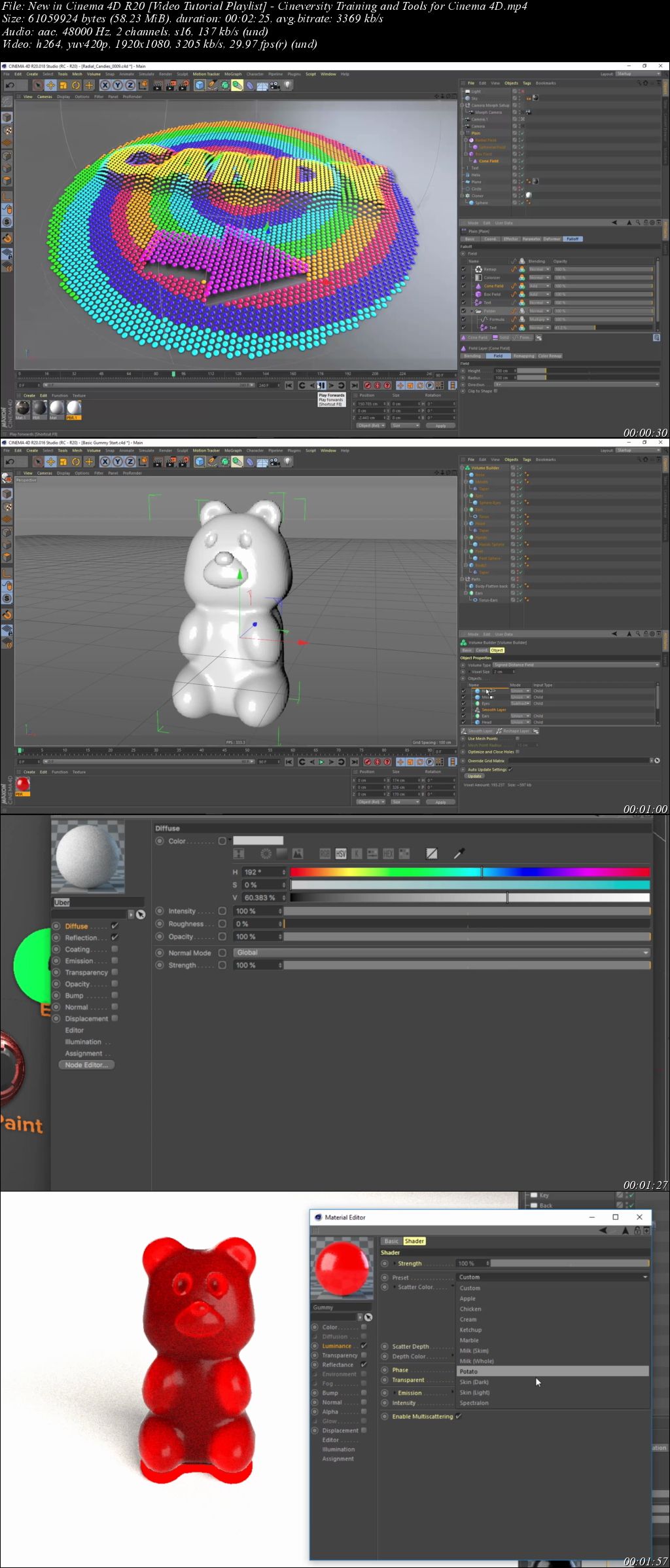This screenshot has width=670, height=1568.
Task: Toggle Z-axis lock in top frame toolbar
Action: click(x=130, y=85)
